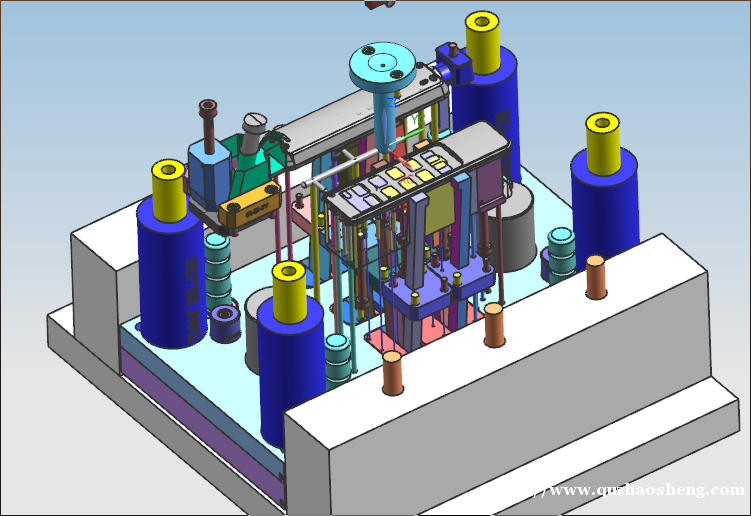Pick the white horizontal pin rod
Image resolution: width=751 pixels, height=516 pixels.
pyautogui.click(x=341, y=169)
